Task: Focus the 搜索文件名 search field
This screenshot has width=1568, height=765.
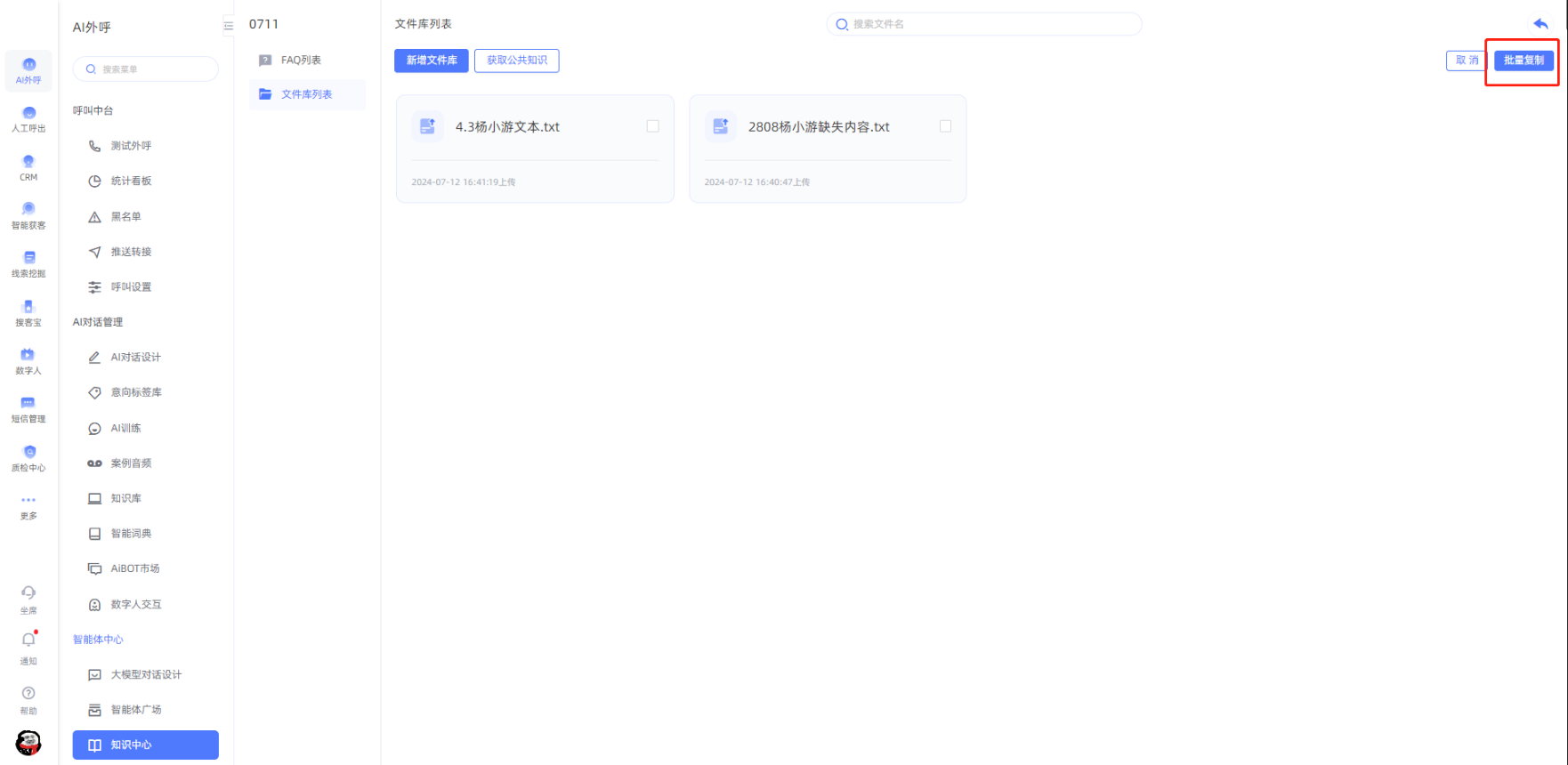Action: coord(988,24)
